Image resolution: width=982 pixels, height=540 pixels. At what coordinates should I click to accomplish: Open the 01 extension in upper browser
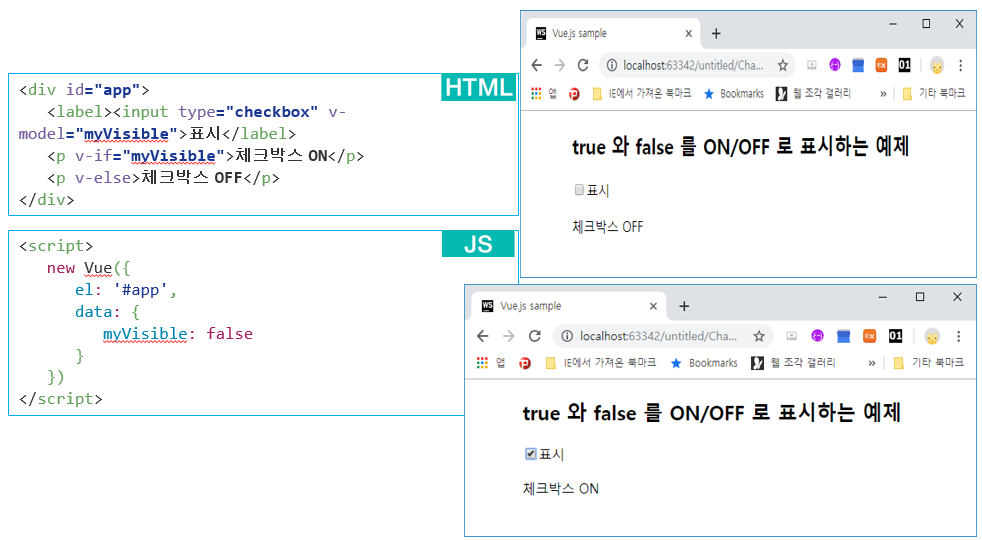pyautogui.click(x=904, y=65)
